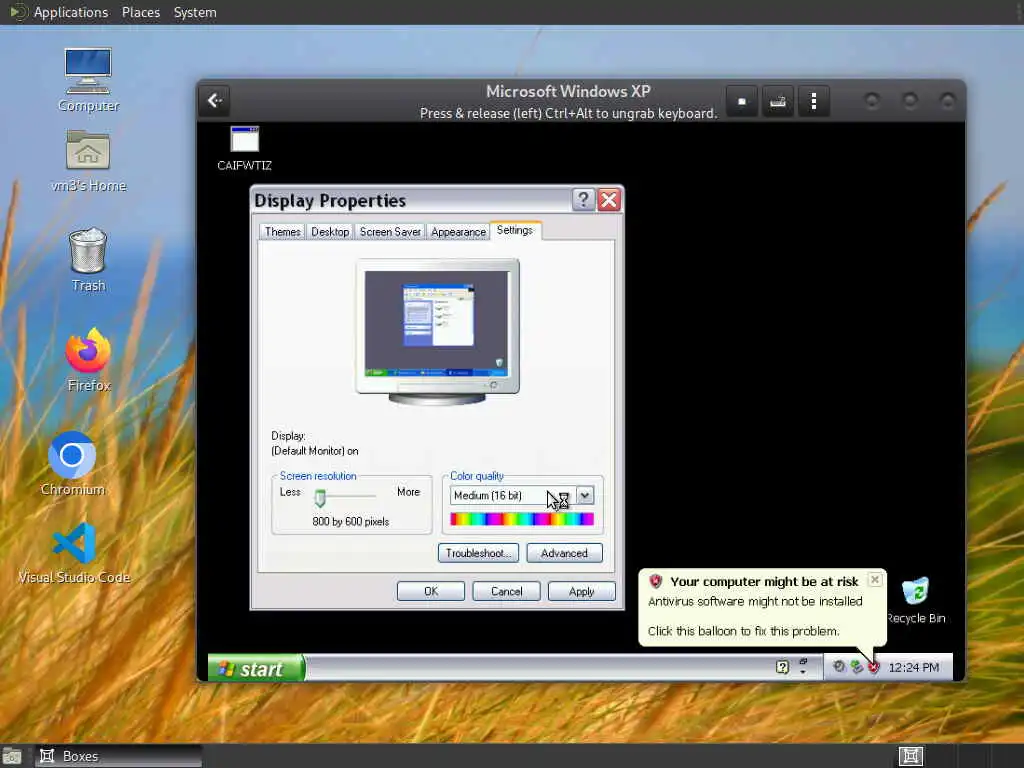Select the Settings tab

pos(515,231)
